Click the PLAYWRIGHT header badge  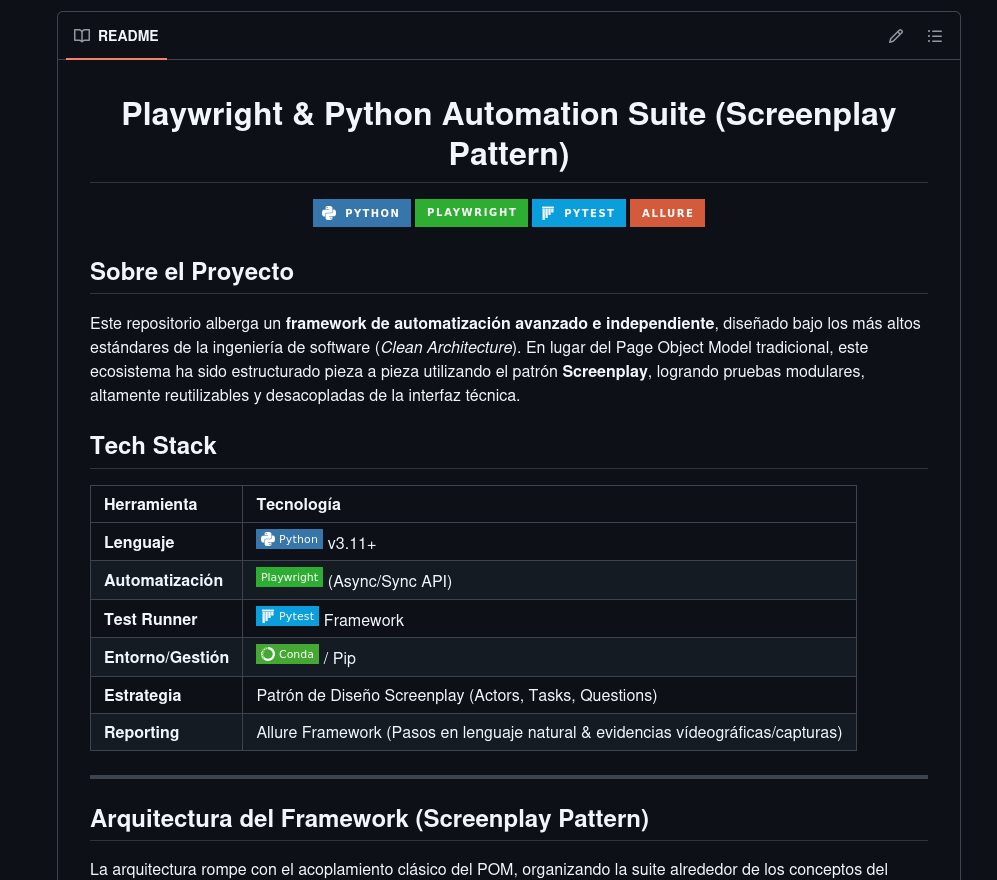coord(471,213)
